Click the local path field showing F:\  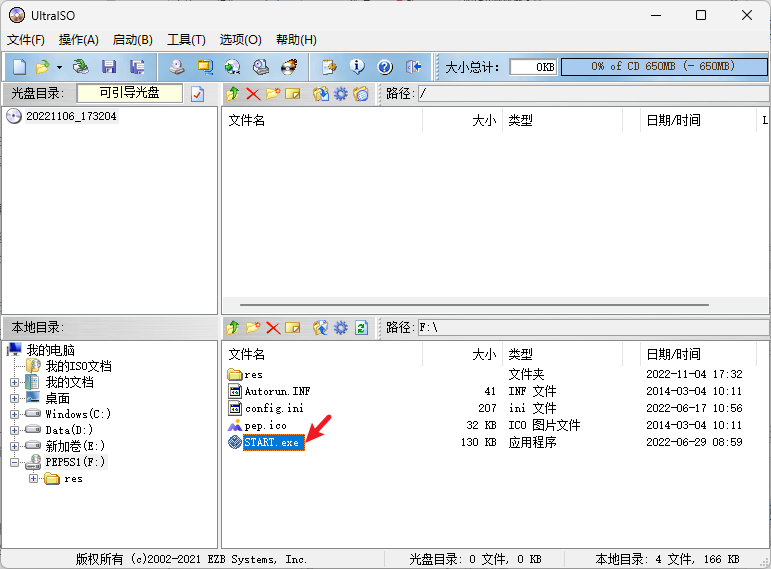(x=593, y=328)
